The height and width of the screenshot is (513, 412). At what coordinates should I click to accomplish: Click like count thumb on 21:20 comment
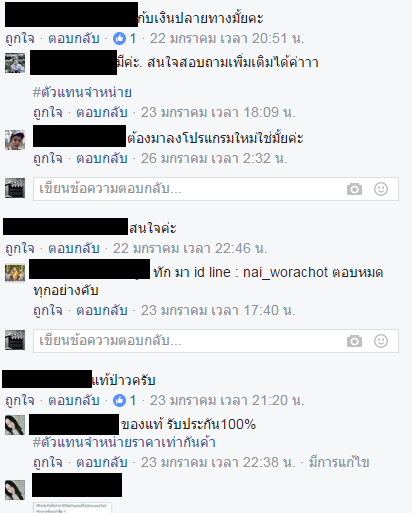click(x=119, y=401)
